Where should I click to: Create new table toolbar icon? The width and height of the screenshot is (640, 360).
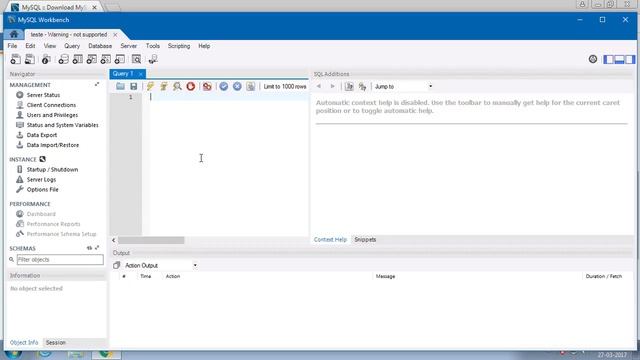click(78, 59)
